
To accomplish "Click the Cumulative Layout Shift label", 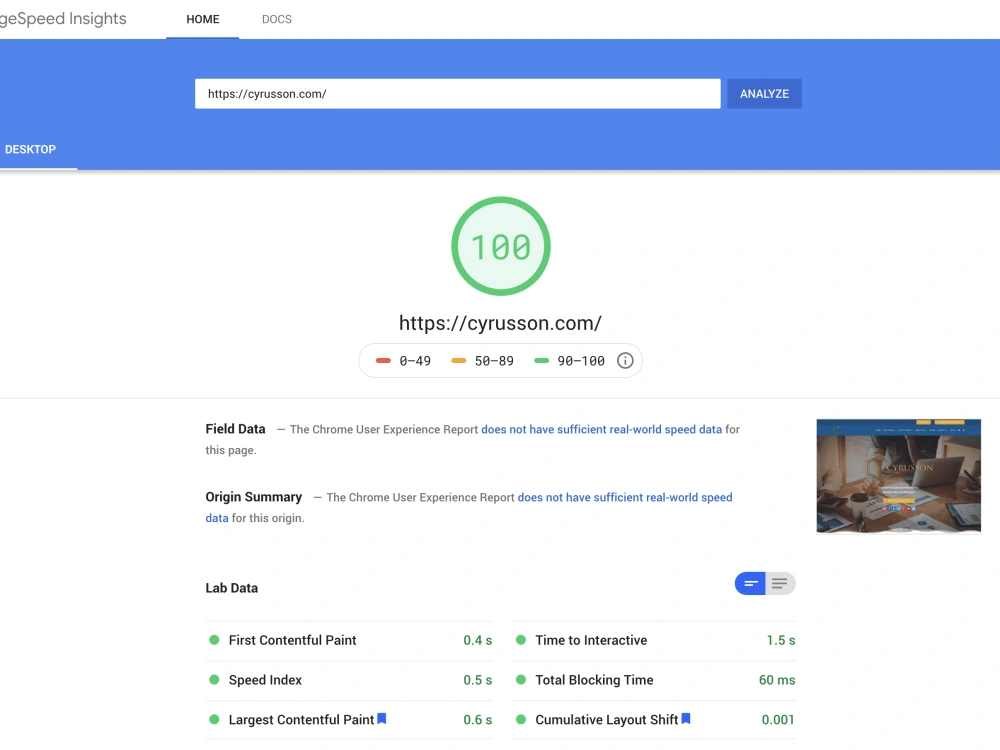I will 607,720.
